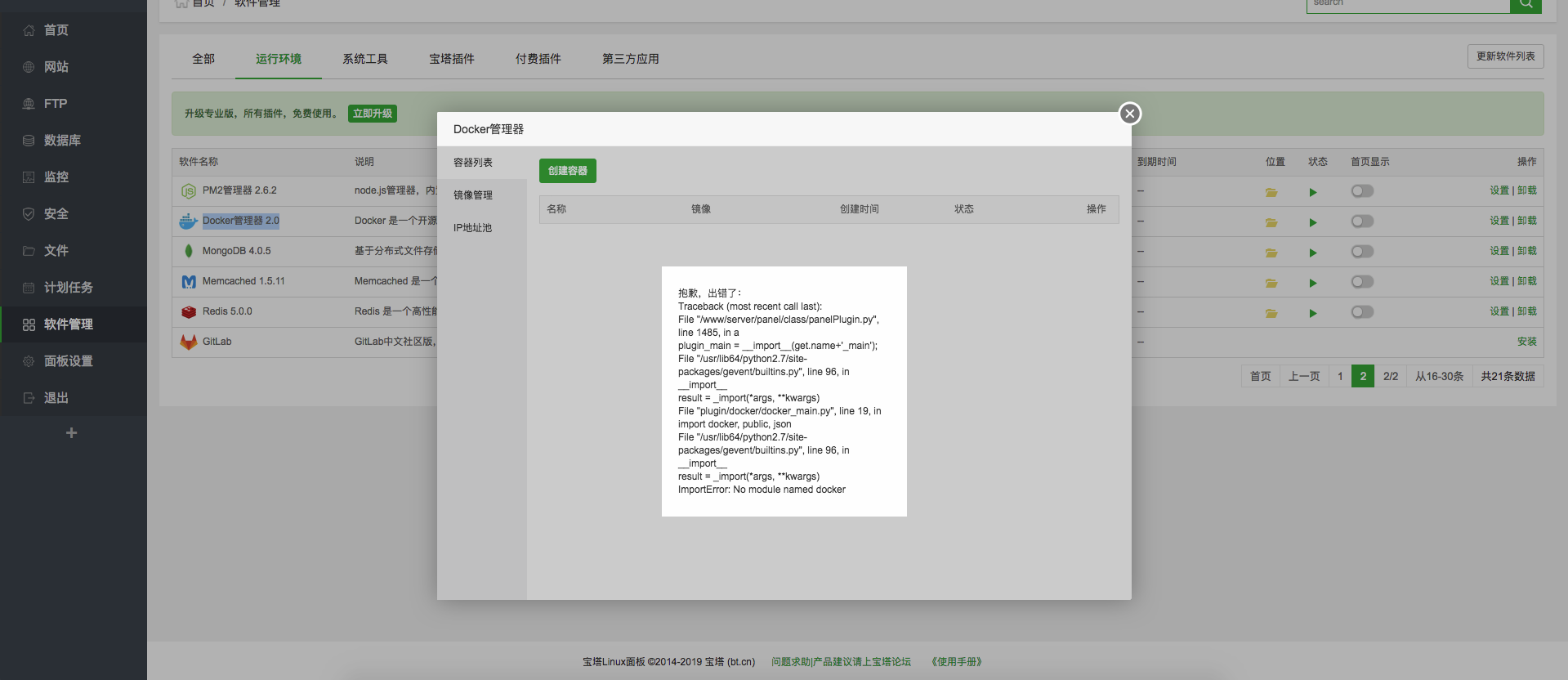Image resolution: width=1568 pixels, height=680 pixels.
Task: Click the status play icon for MongoDB
Action: (1313, 253)
